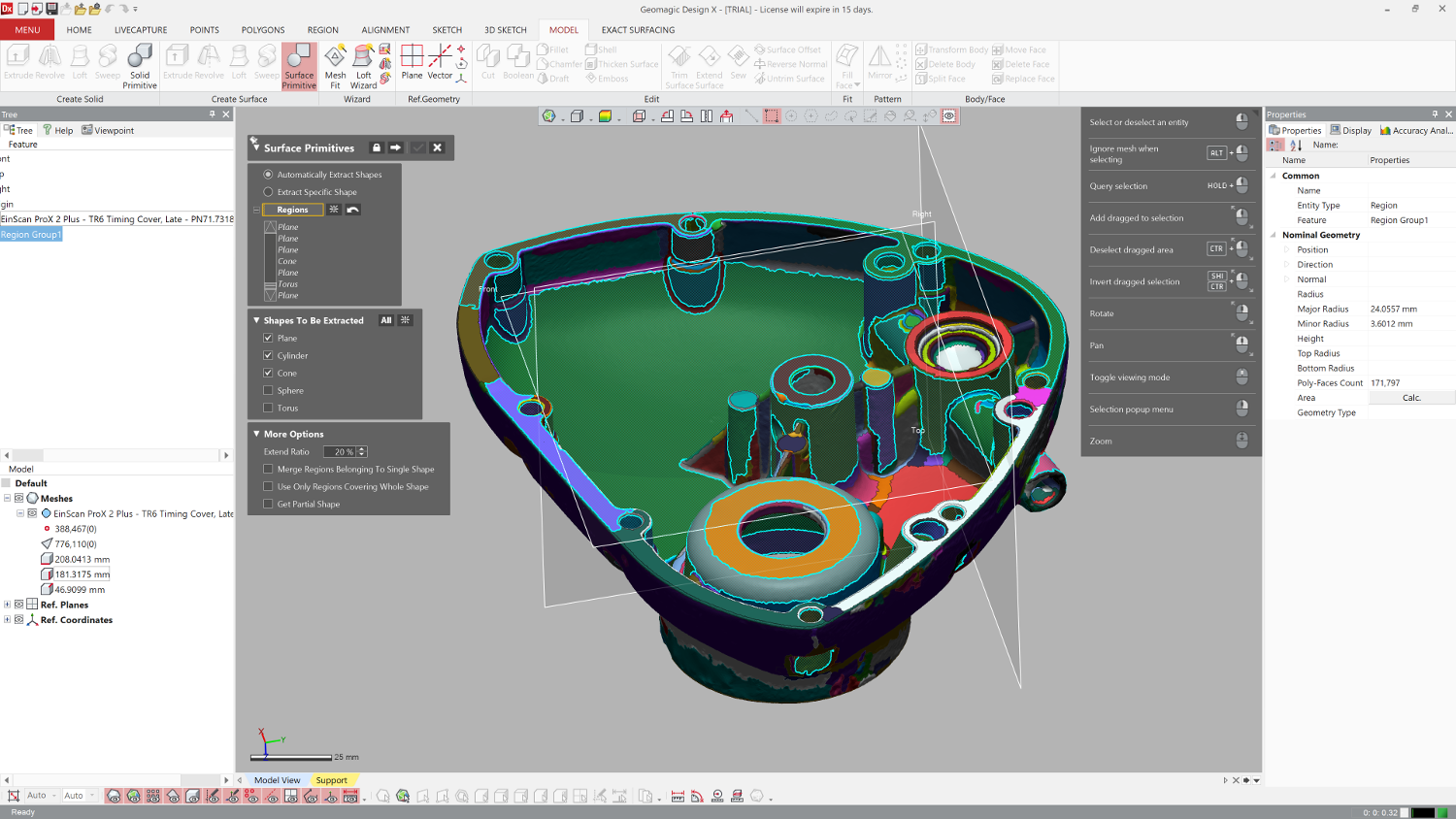Click the Calc. button for Area
The image size is (1456, 819).
[x=1411, y=398]
